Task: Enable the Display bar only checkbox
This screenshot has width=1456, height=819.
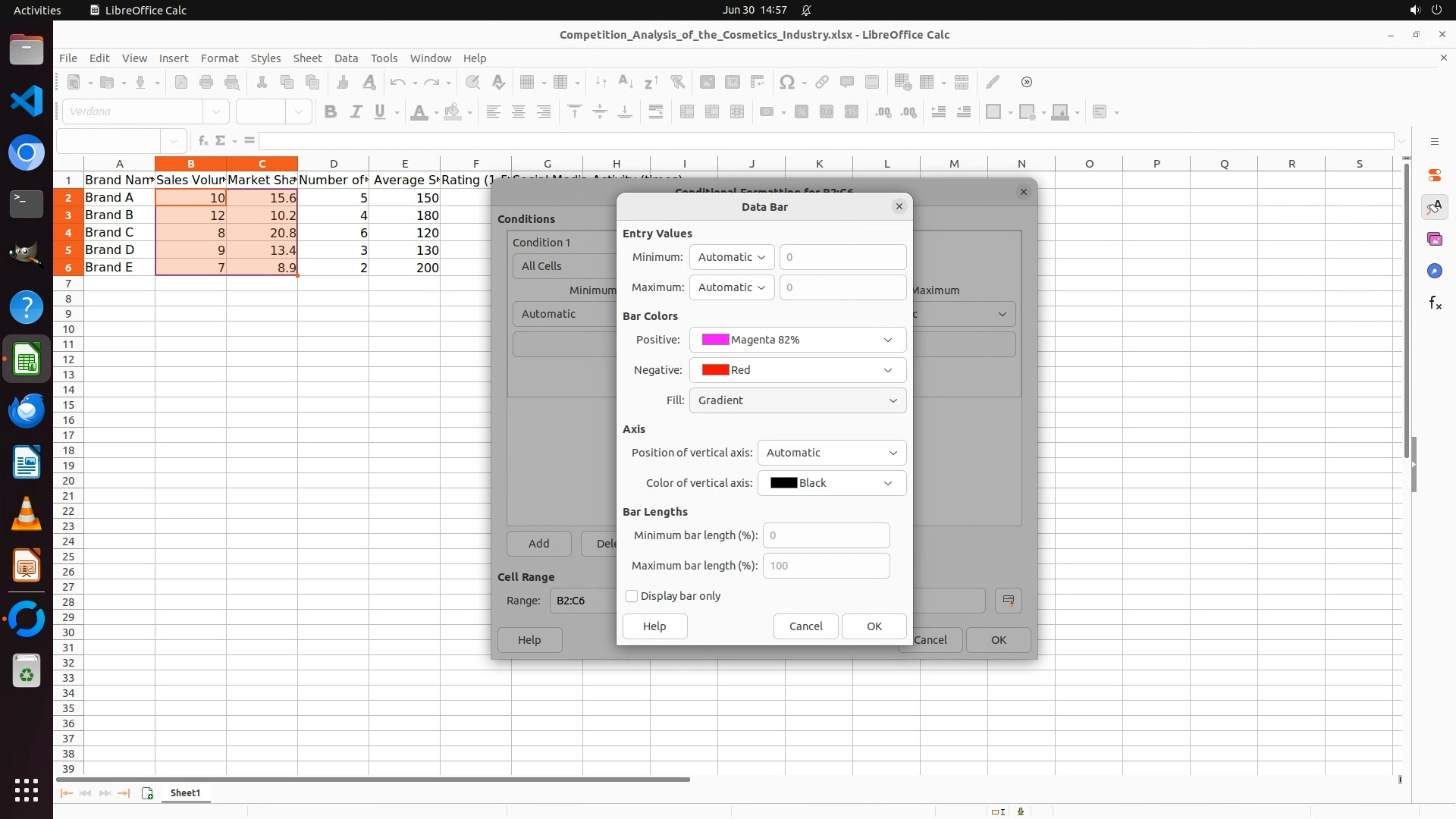Action: (x=632, y=596)
